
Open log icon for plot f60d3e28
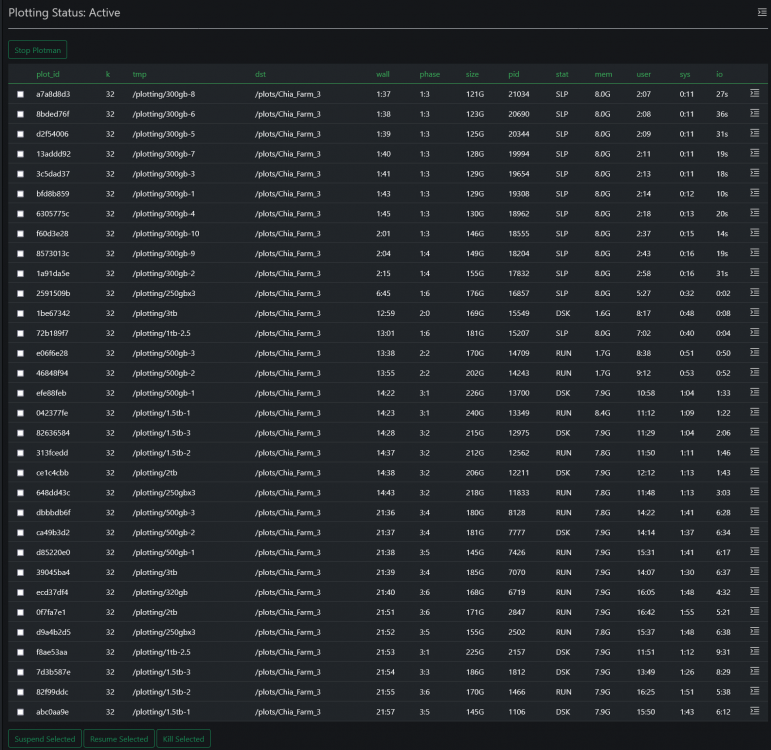[754, 233]
